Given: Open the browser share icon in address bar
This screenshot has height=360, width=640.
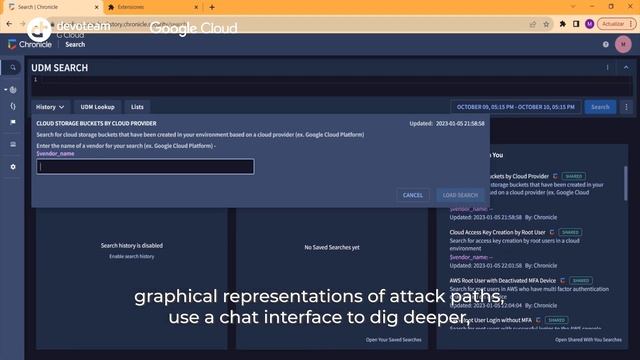Looking at the screenshot, I should [x=533, y=24].
